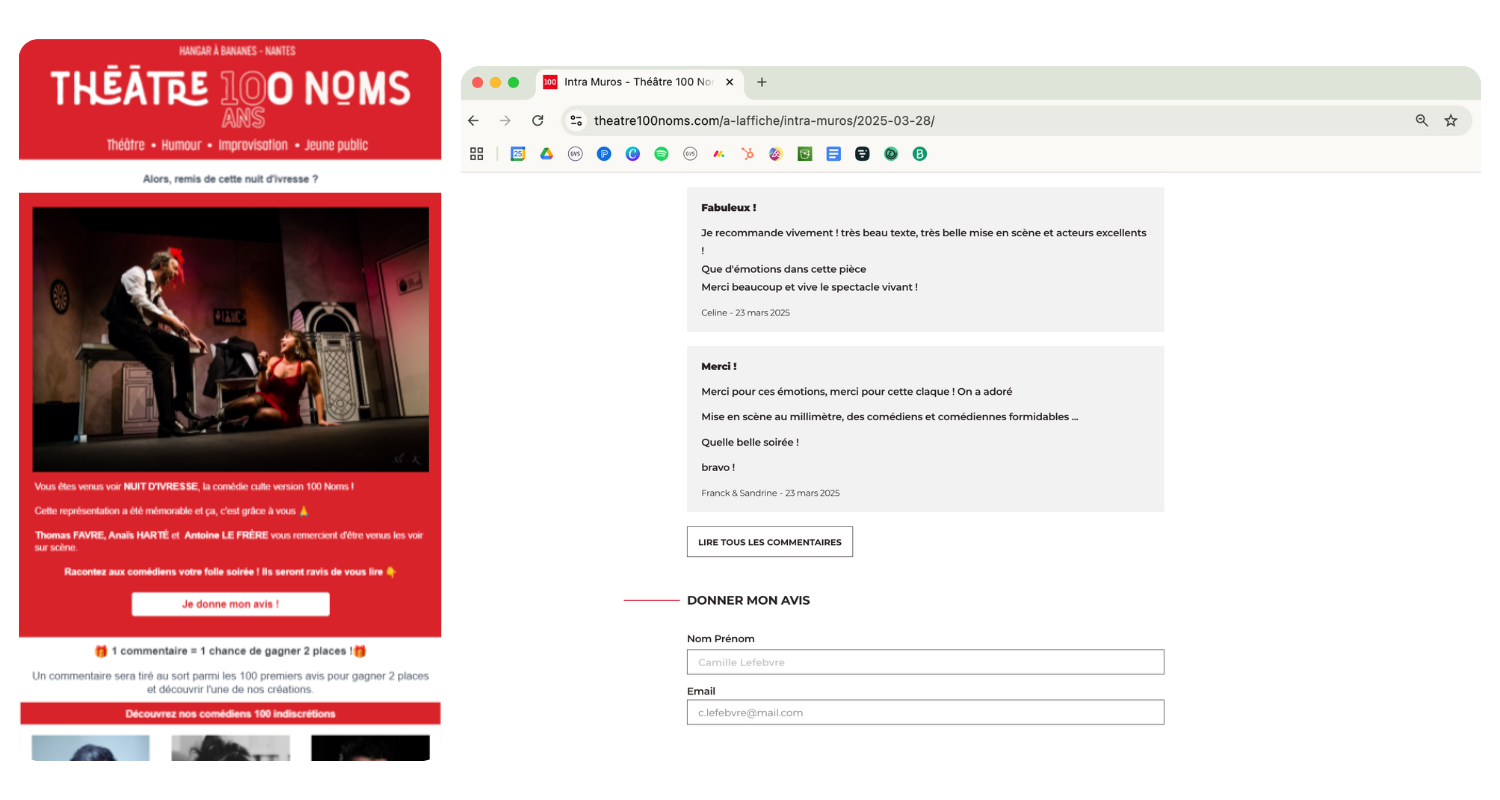Image resolution: width=1500 pixels, height=800 pixels.
Task: Open a new browser tab
Action: pos(762,82)
